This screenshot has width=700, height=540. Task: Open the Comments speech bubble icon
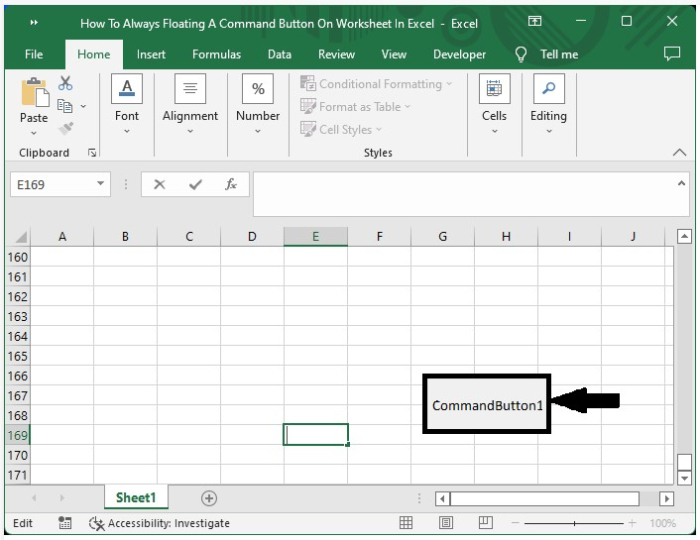coord(672,54)
